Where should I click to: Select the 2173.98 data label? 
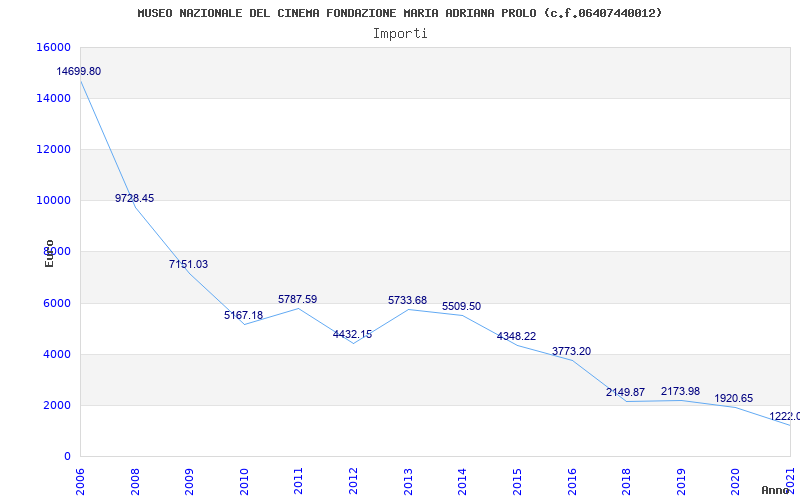coord(680,392)
